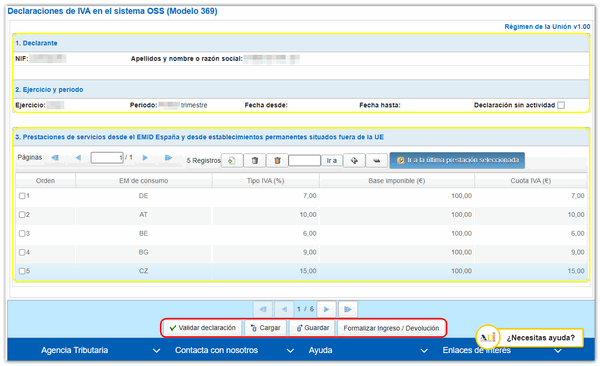Go to first page of the records table

tap(55, 157)
